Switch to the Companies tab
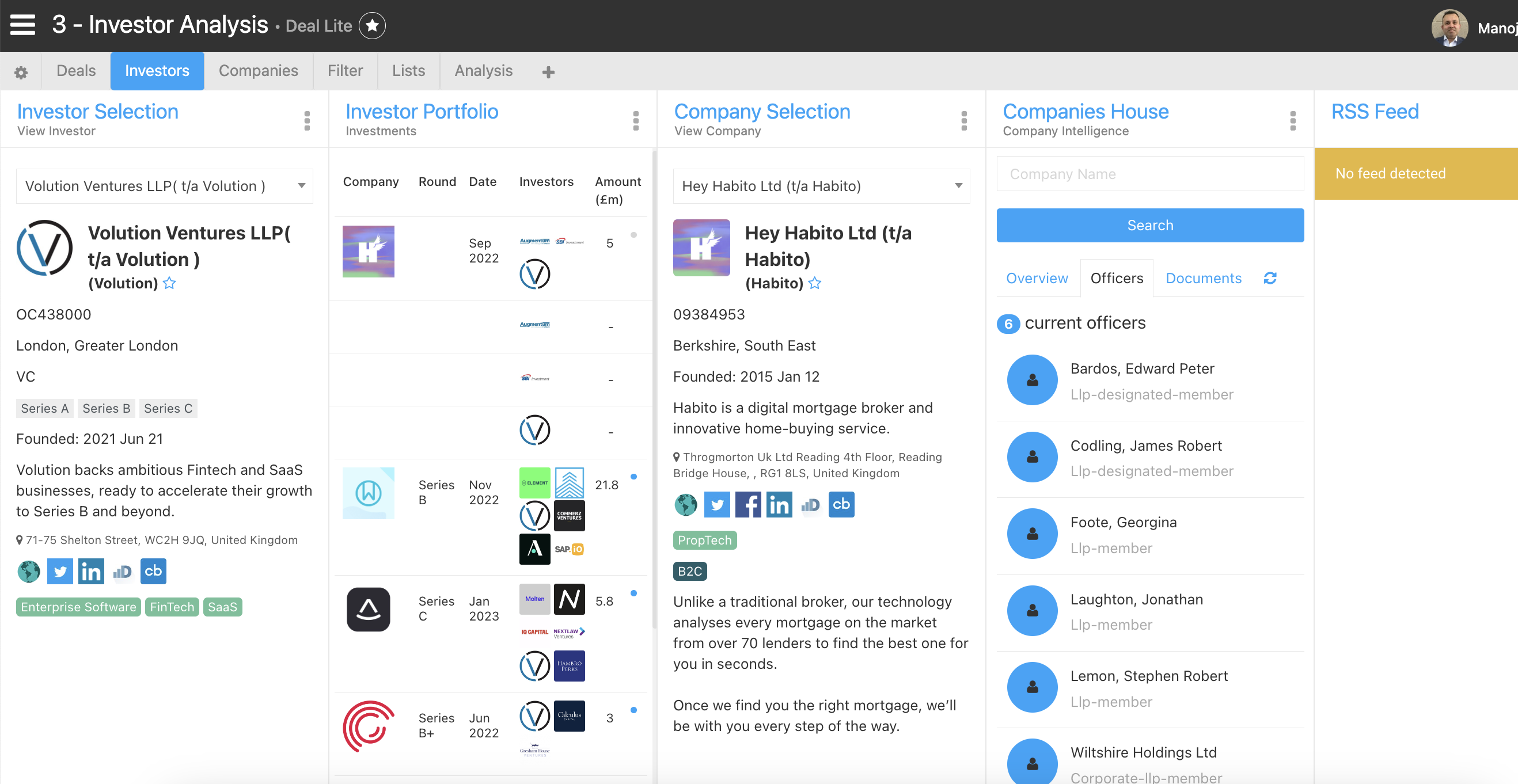This screenshot has width=1518, height=784. (258, 71)
